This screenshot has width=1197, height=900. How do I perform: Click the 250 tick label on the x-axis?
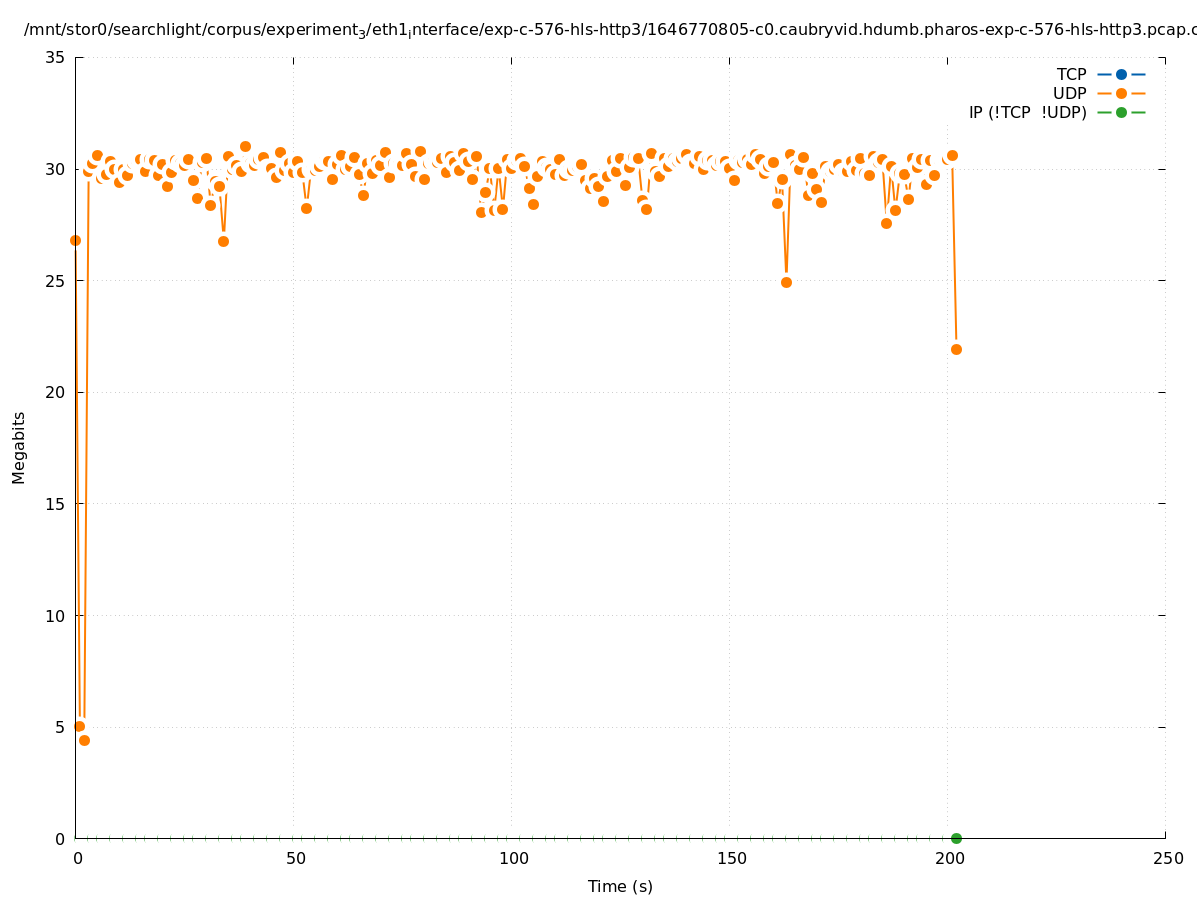(1167, 858)
